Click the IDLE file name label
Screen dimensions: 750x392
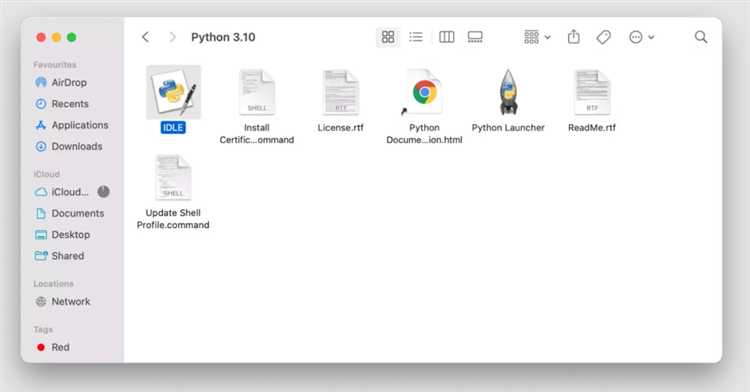point(173,128)
